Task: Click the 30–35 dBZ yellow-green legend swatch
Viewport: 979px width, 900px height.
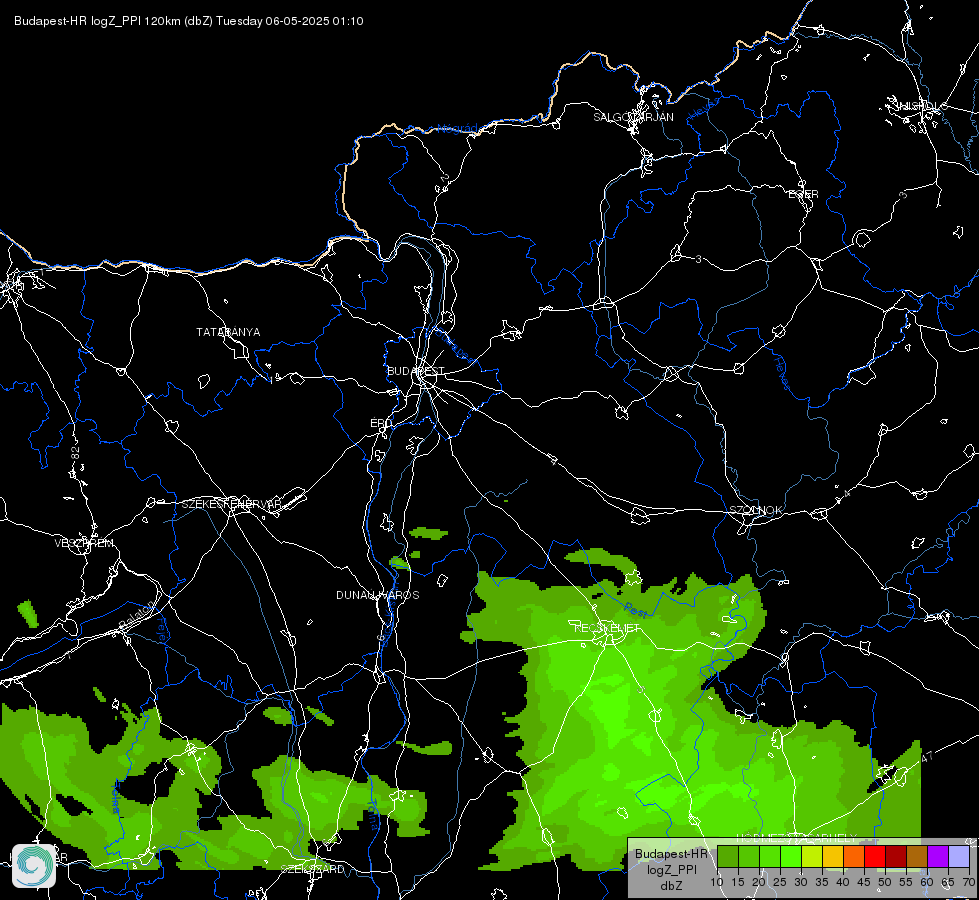Action: coord(812,856)
